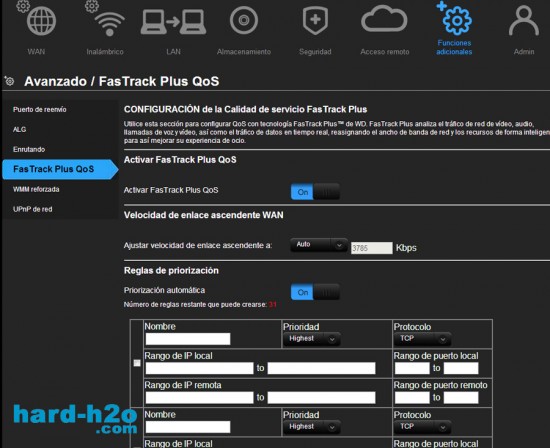
Task: Click first rule's local port end field
Action: (461, 368)
